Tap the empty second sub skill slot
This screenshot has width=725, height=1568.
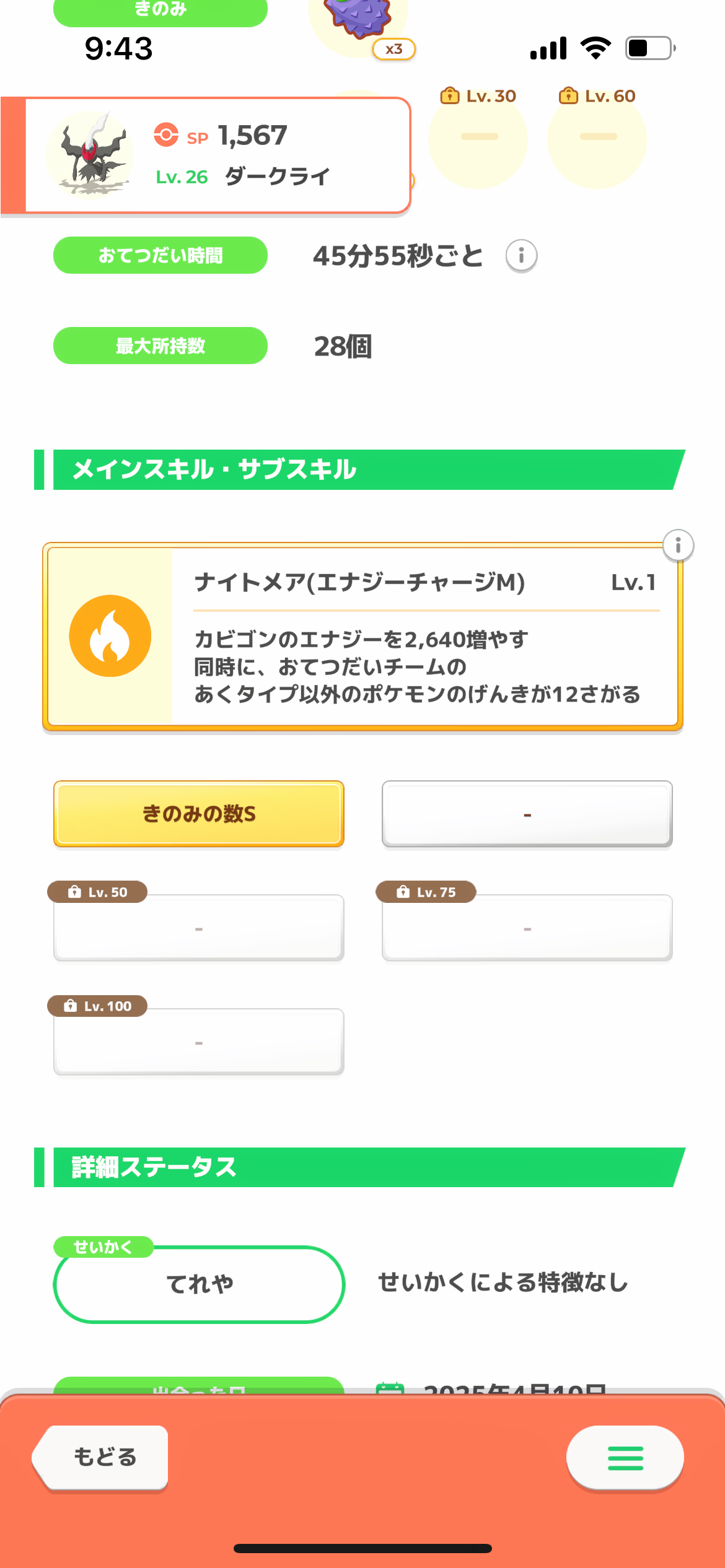527,814
